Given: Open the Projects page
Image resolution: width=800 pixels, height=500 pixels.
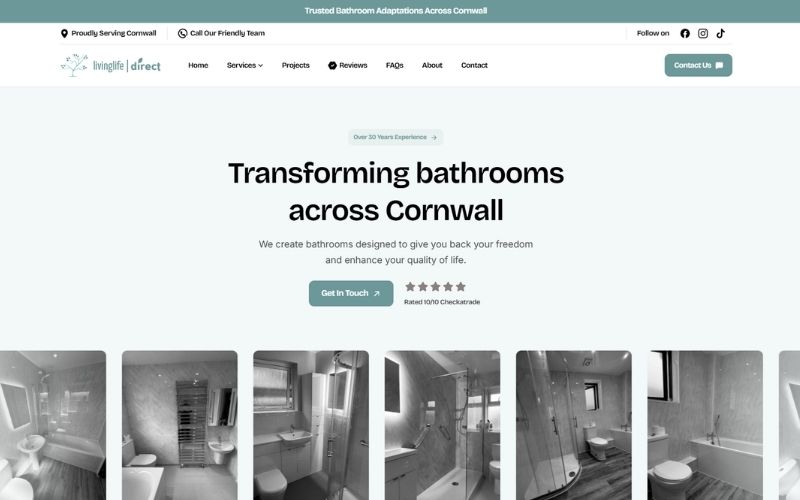Looking at the screenshot, I should tap(295, 65).
